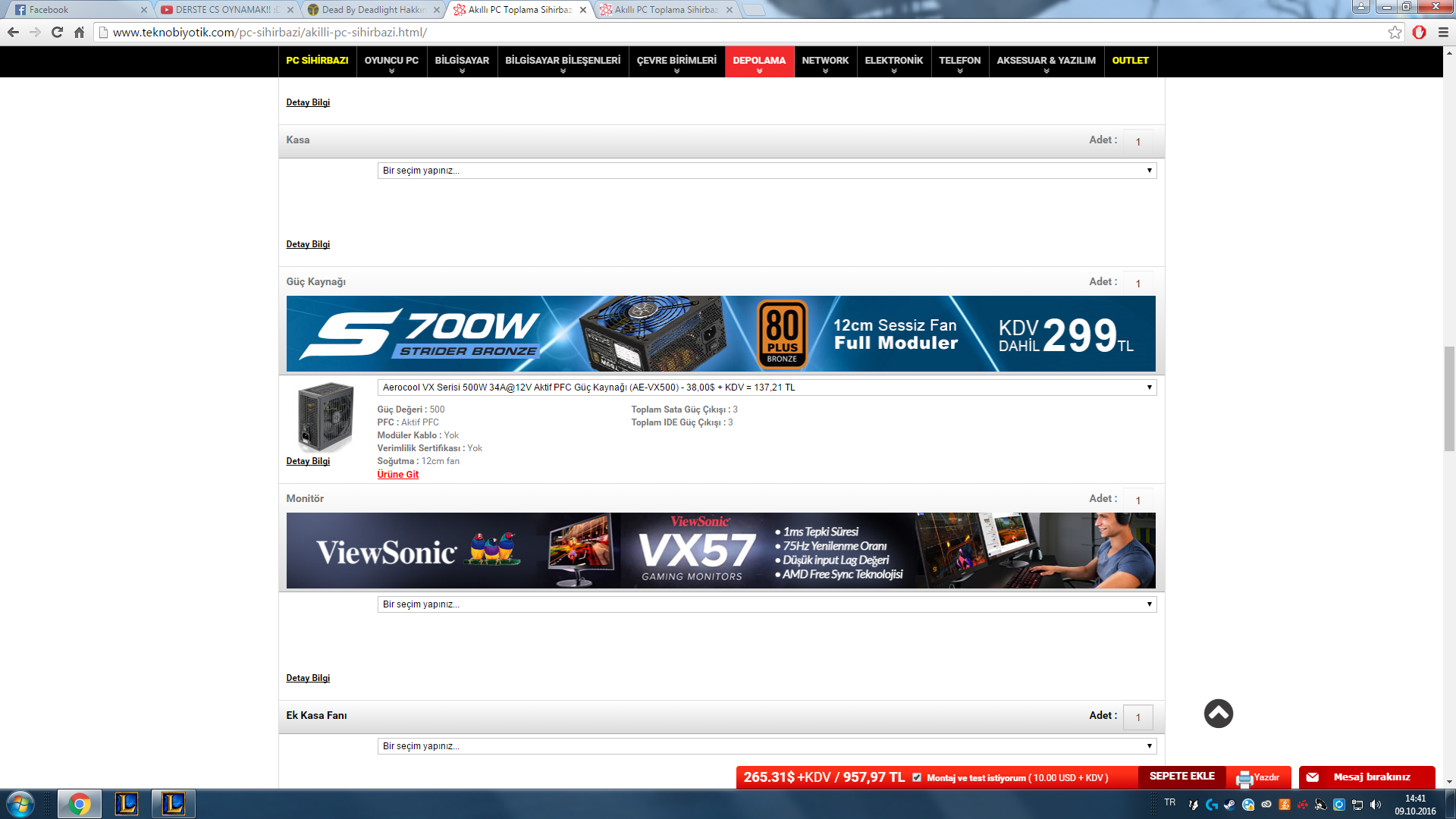1456x819 pixels.
Task: Click the Yazdır printer icon
Action: (x=1244, y=778)
